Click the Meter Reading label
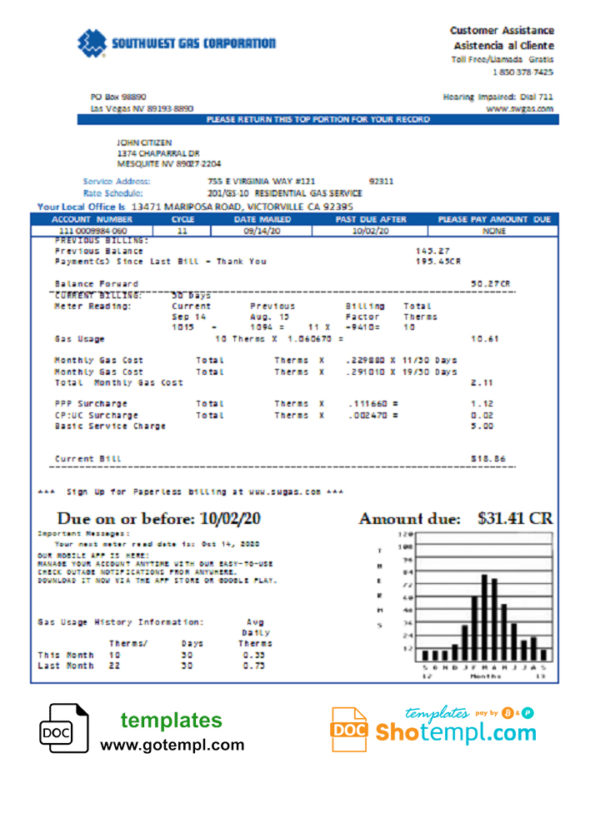 (92, 306)
